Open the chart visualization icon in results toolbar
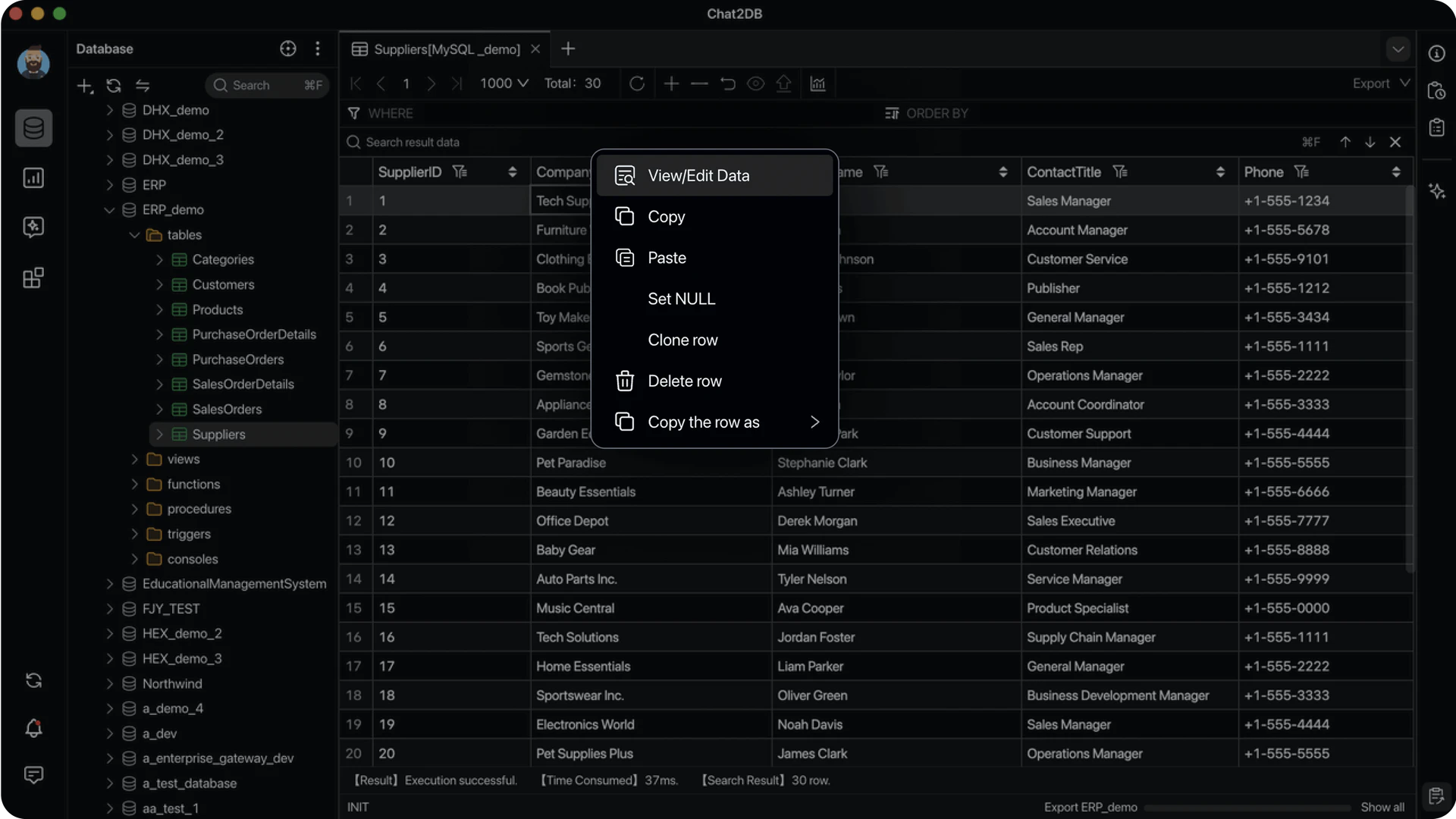 tap(818, 84)
